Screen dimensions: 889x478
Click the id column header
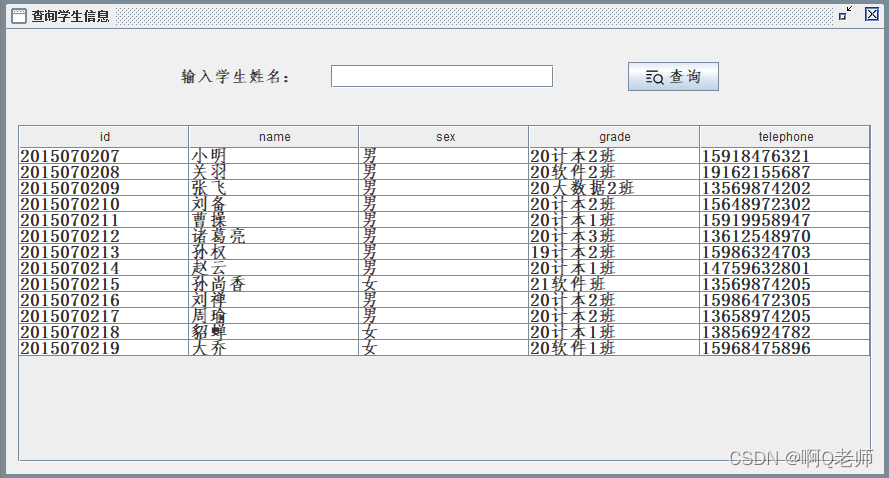coord(104,137)
